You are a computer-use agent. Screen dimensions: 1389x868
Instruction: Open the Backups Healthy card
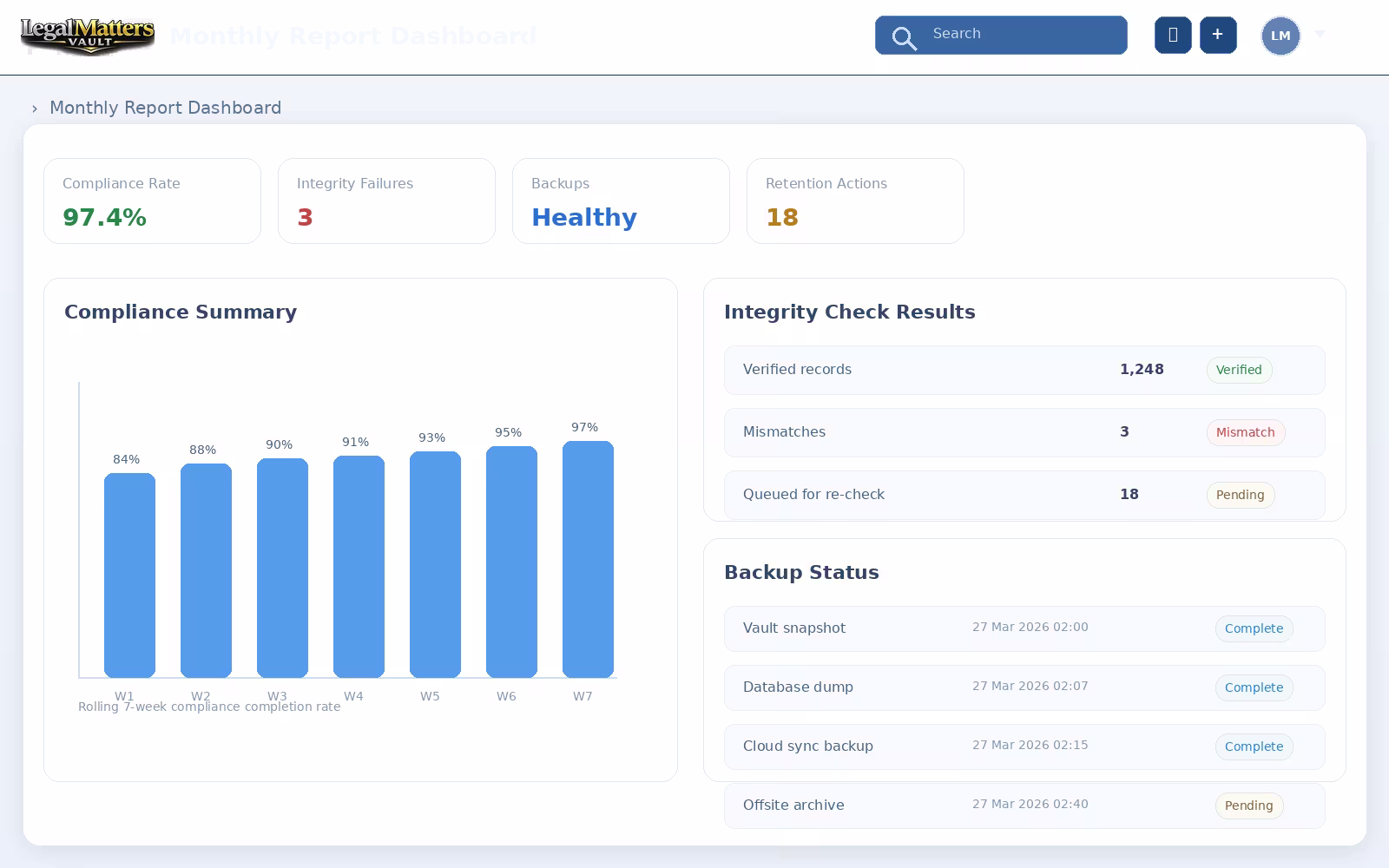(621, 201)
